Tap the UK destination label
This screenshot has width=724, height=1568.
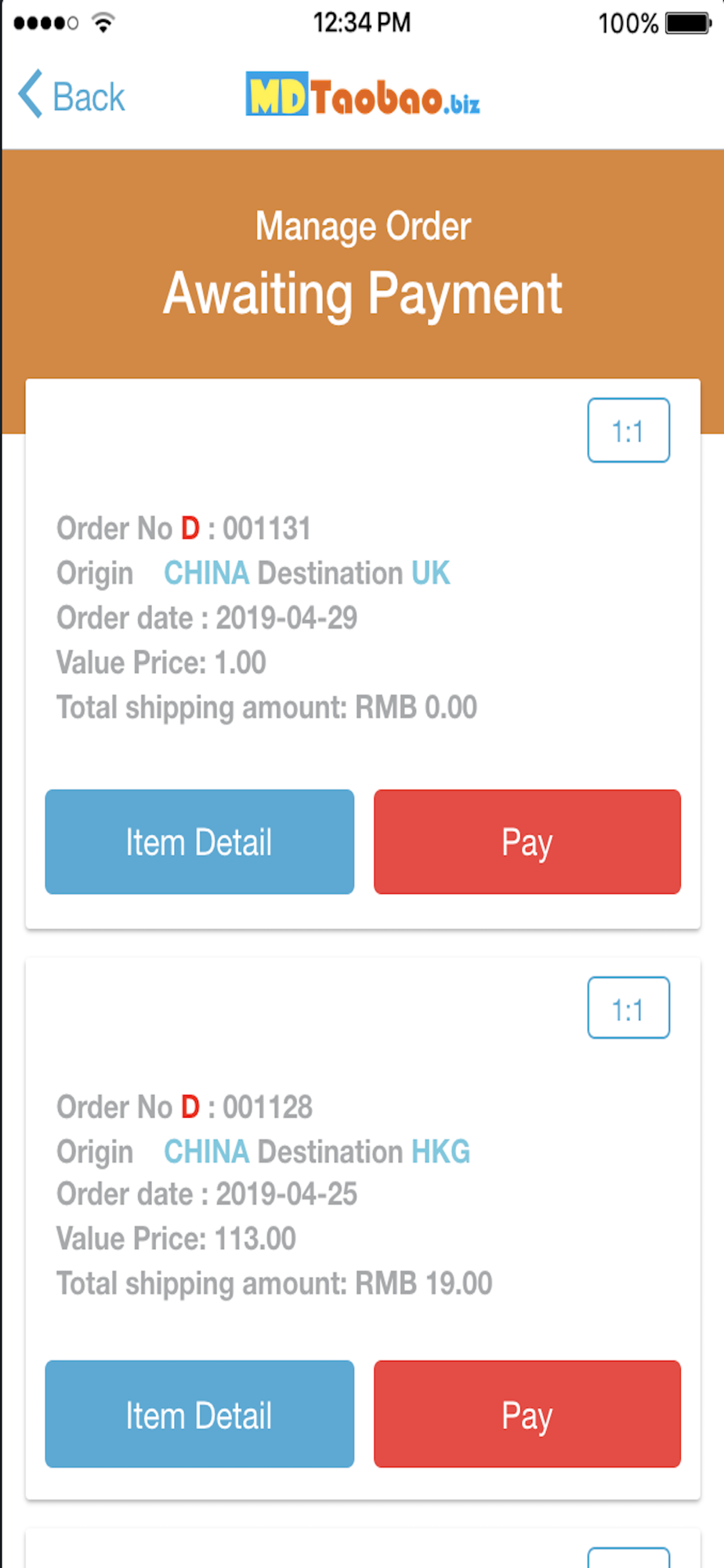tap(430, 573)
